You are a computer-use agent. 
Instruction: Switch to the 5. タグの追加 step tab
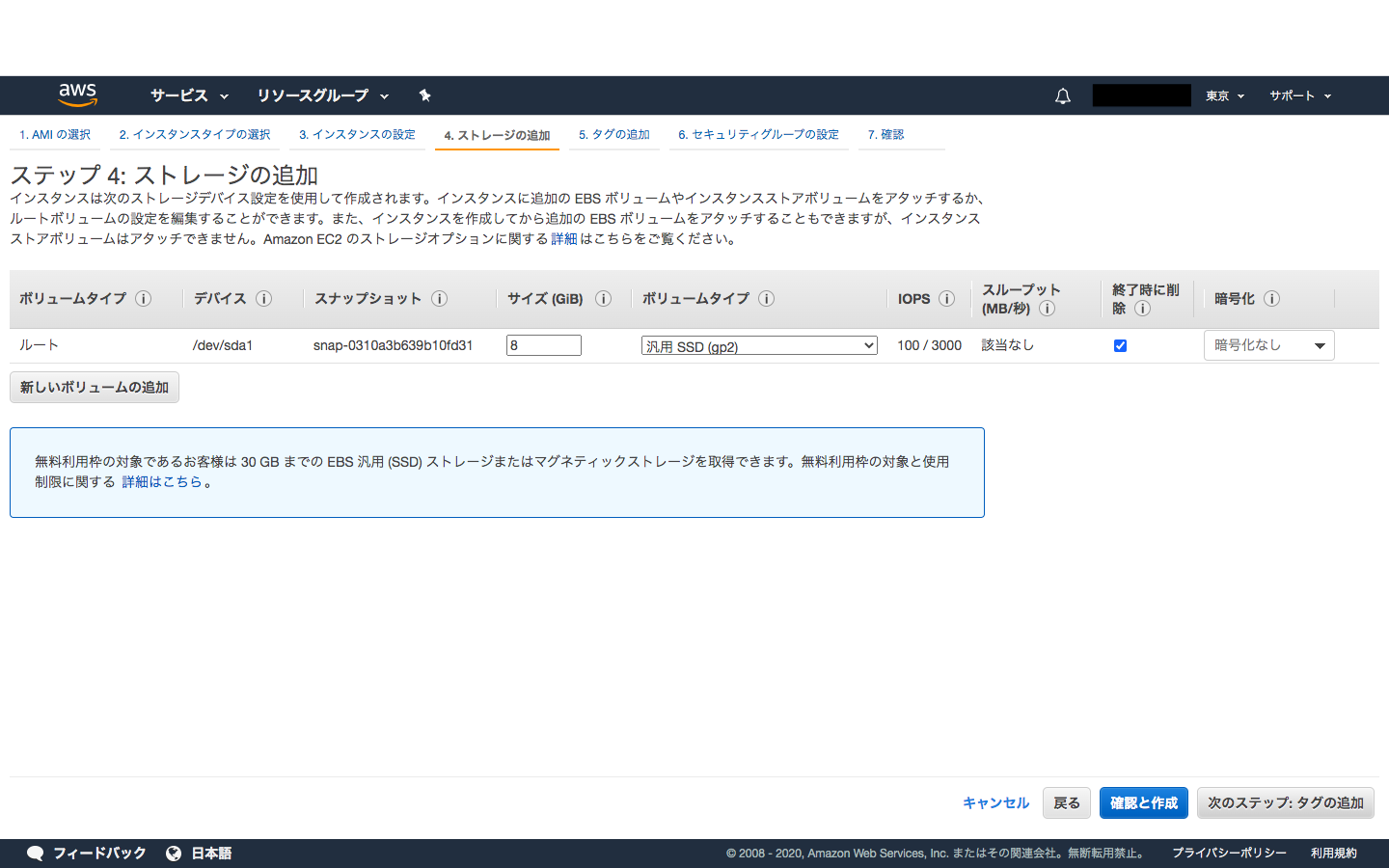coord(614,134)
